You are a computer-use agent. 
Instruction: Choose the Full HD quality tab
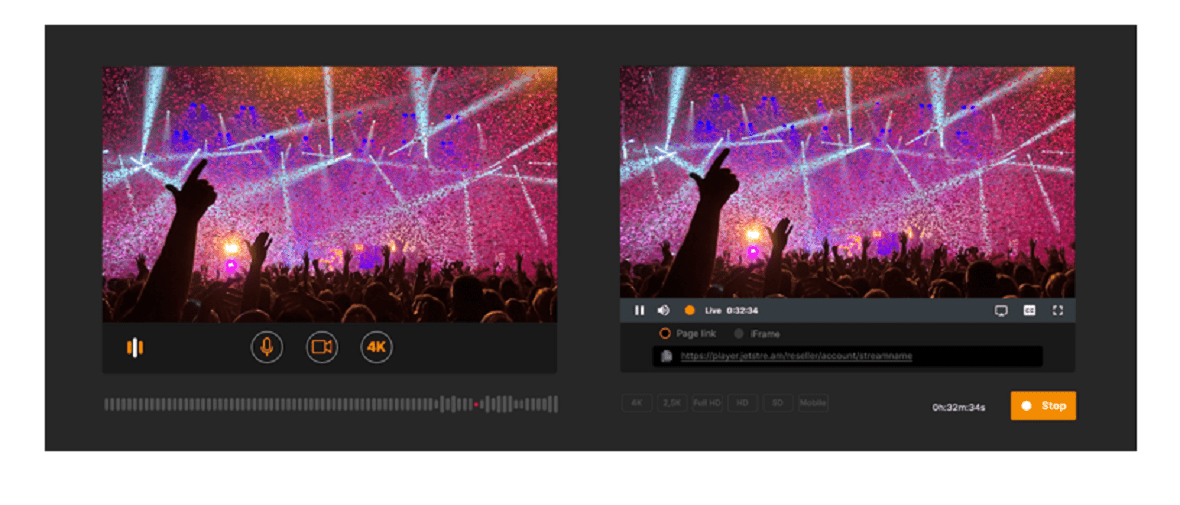pos(707,403)
